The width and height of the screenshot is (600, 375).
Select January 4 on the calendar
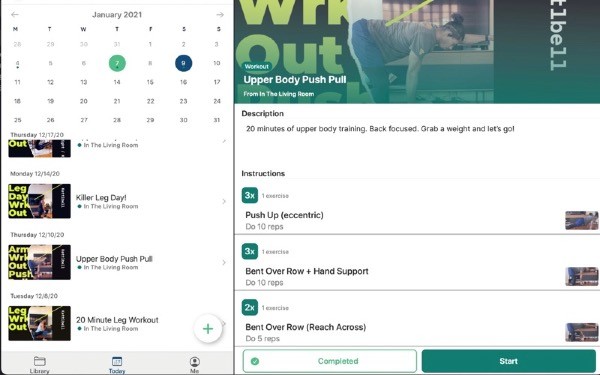click(x=17, y=64)
